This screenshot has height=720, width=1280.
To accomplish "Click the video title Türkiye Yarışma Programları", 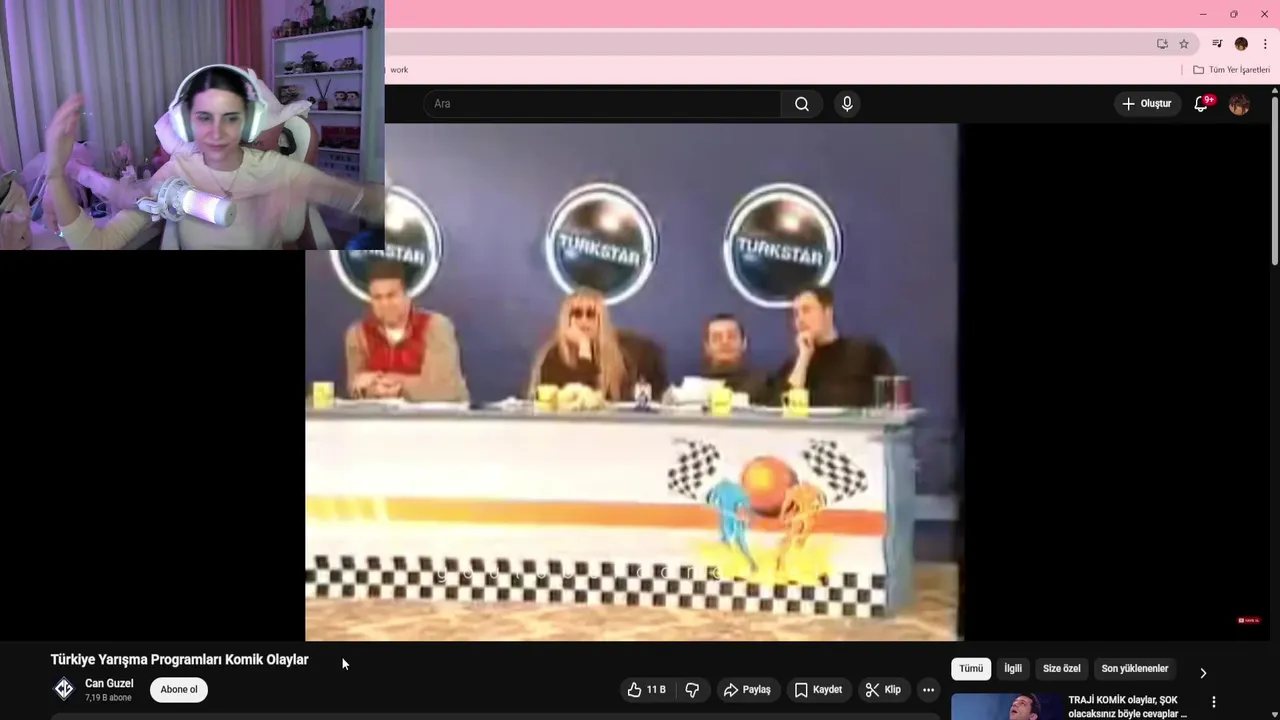I will (x=179, y=660).
